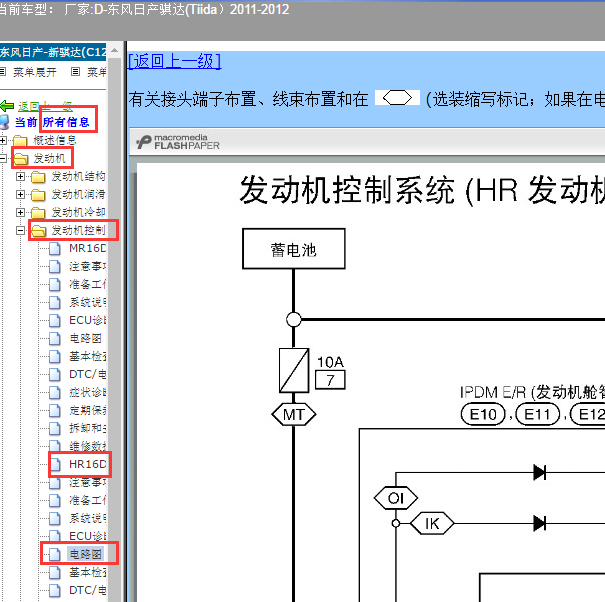This screenshot has height=602, width=605.
Task: Click the HR16D document icon
Action: click(54, 464)
